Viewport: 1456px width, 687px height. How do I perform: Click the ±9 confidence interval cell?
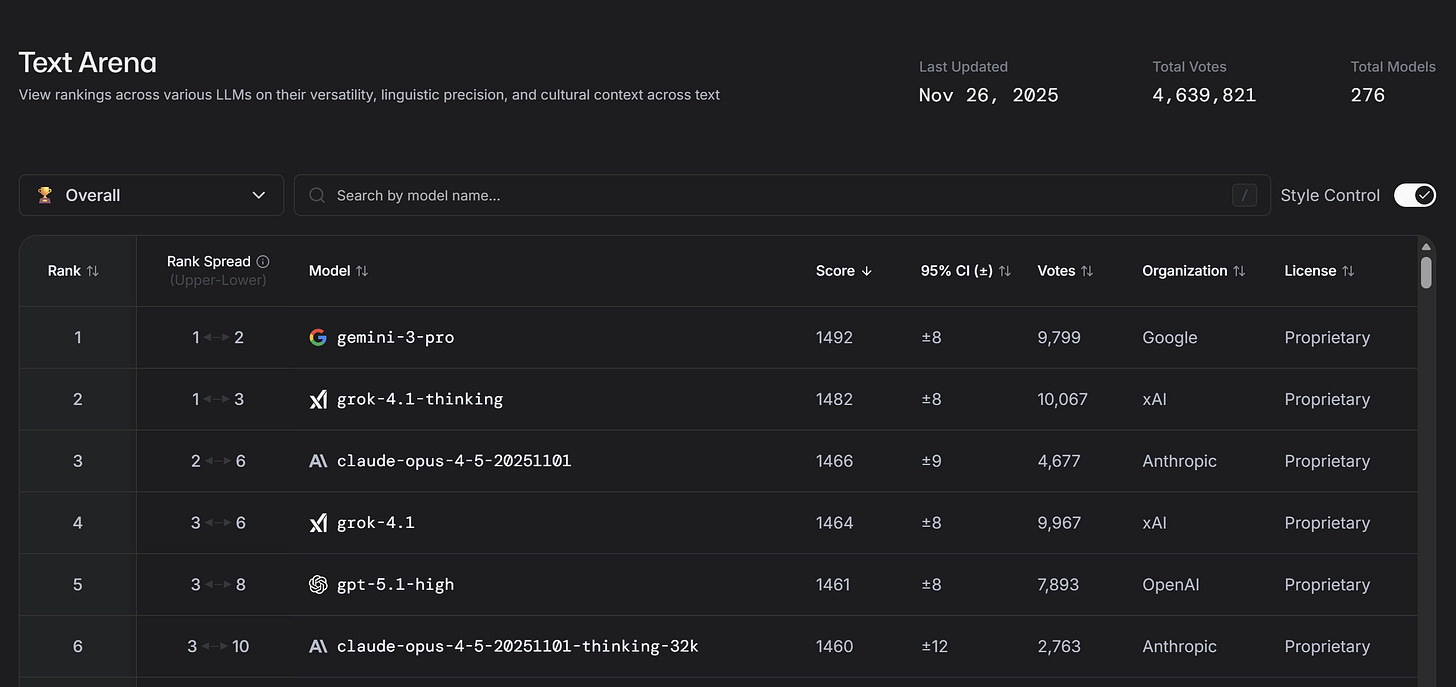coord(931,461)
